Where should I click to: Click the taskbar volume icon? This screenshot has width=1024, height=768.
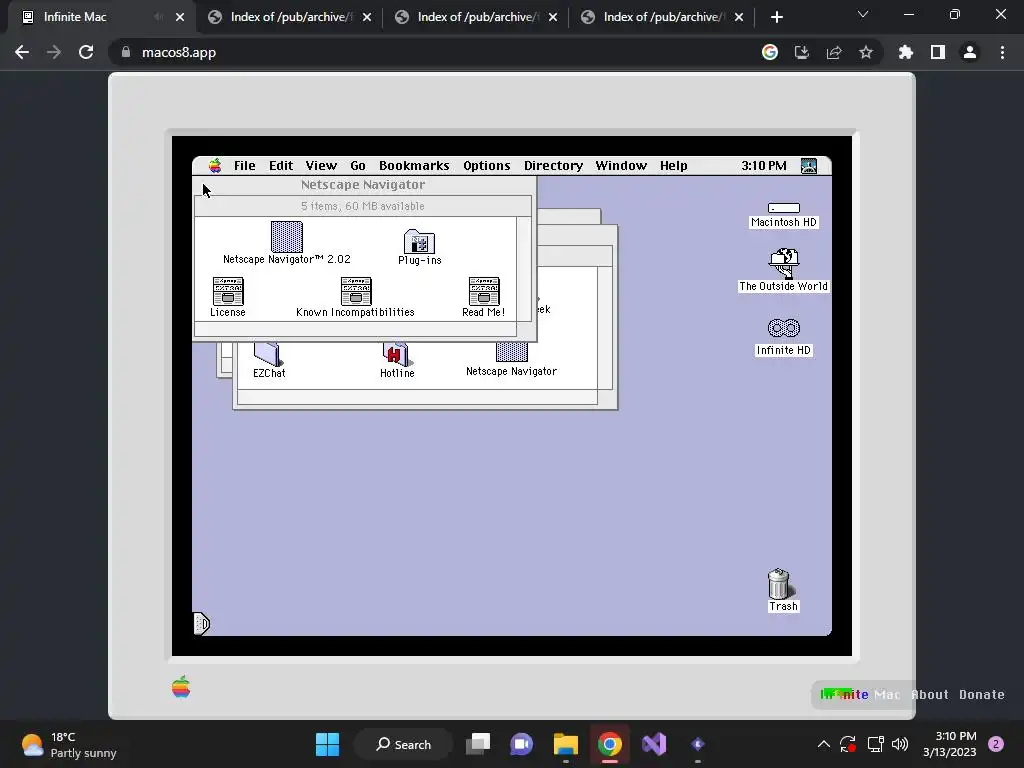pos(900,744)
